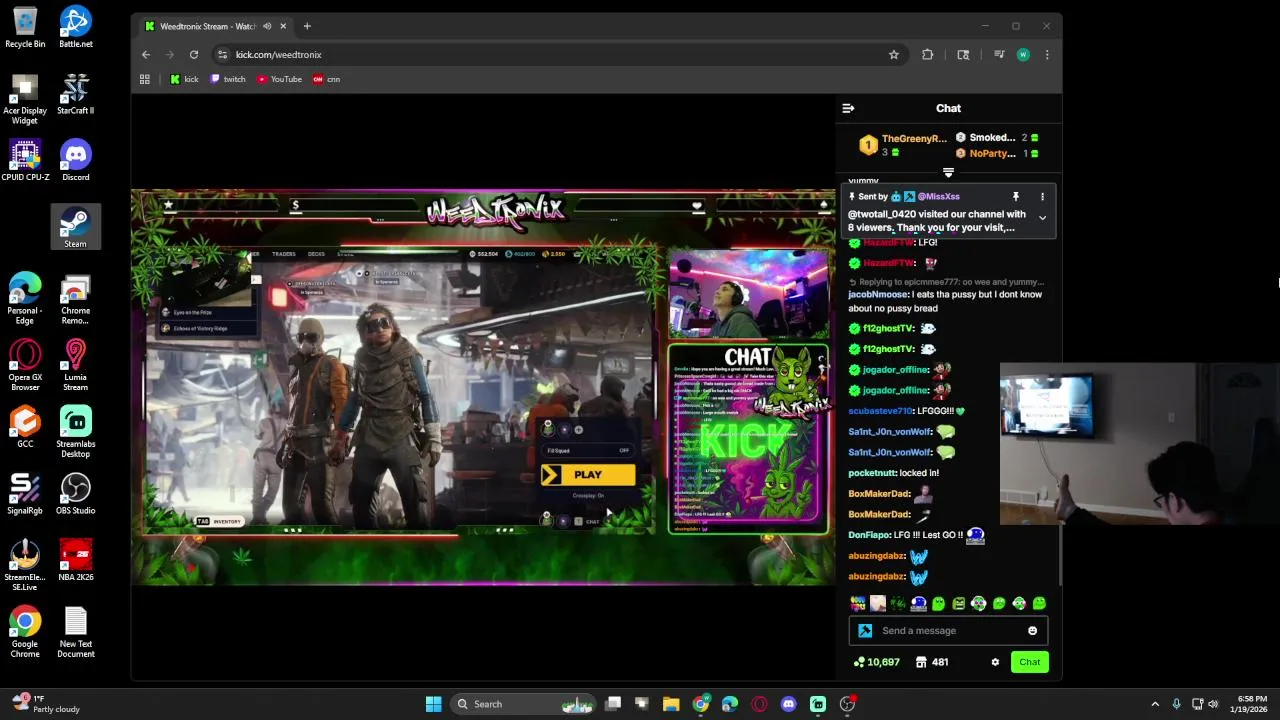The image size is (1280, 720).
Task: Insert the last green blob emote
Action: coord(1039,603)
